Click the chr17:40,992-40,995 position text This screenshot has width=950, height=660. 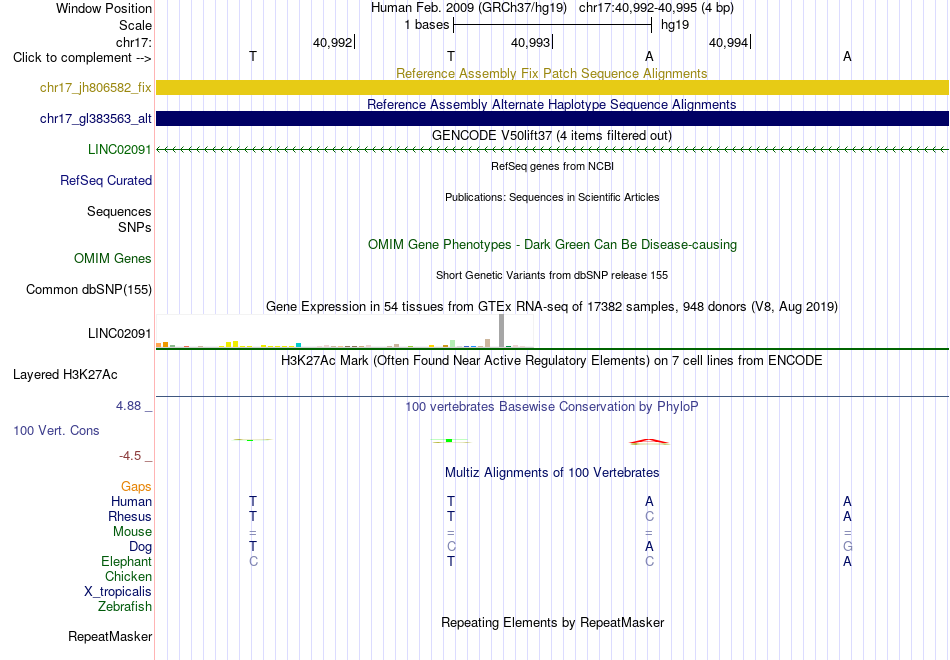click(x=656, y=8)
